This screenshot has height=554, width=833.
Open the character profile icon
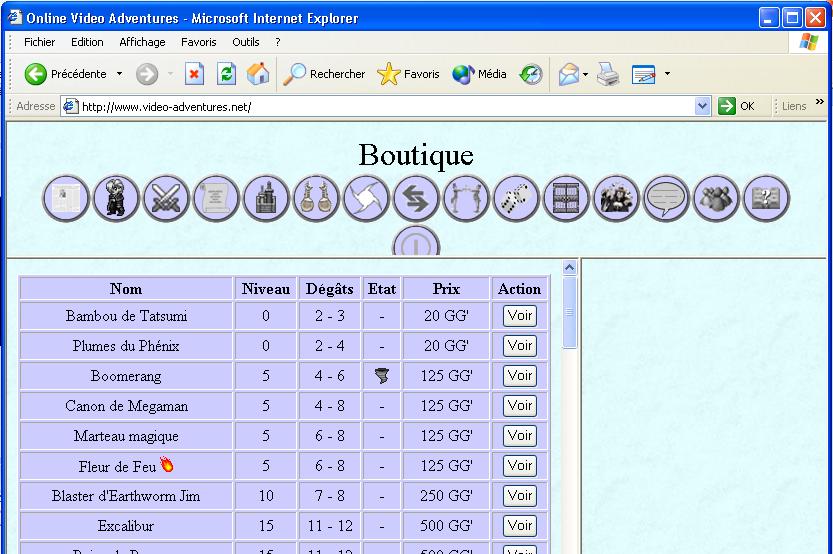pyautogui.click(x=116, y=199)
